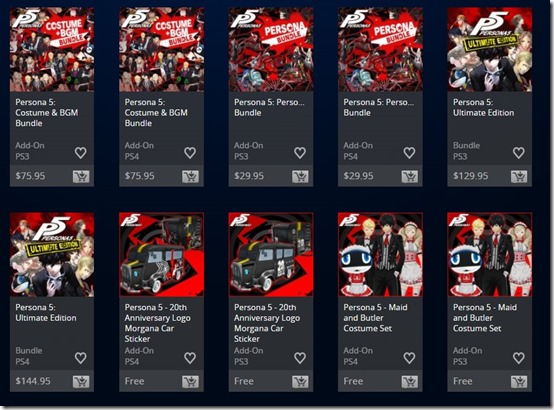Screen dimensions: 554x410
Task: Open PS4 20th Anniversary Morgana Car Sticker title
Action: (x=158, y=323)
